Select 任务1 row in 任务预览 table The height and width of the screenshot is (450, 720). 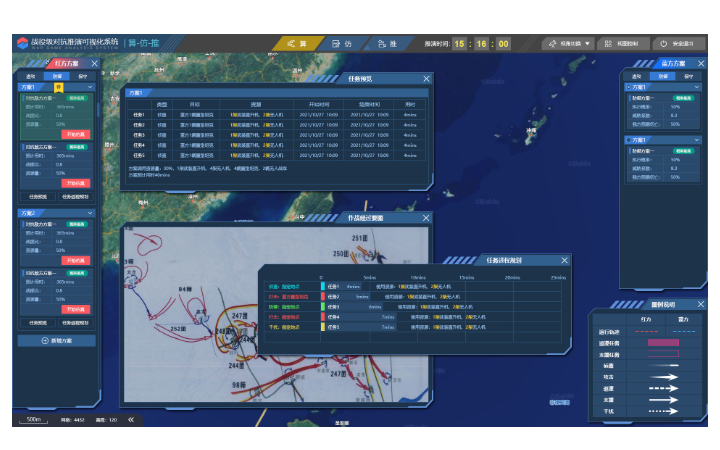(x=276, y=115)
